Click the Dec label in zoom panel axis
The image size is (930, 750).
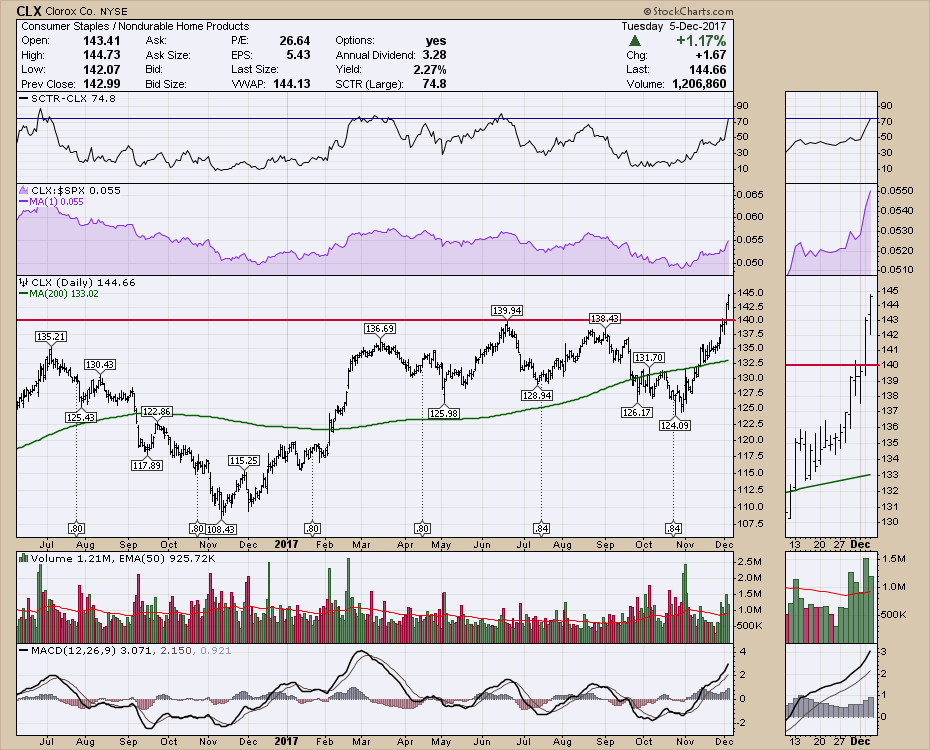click(860, 544)
